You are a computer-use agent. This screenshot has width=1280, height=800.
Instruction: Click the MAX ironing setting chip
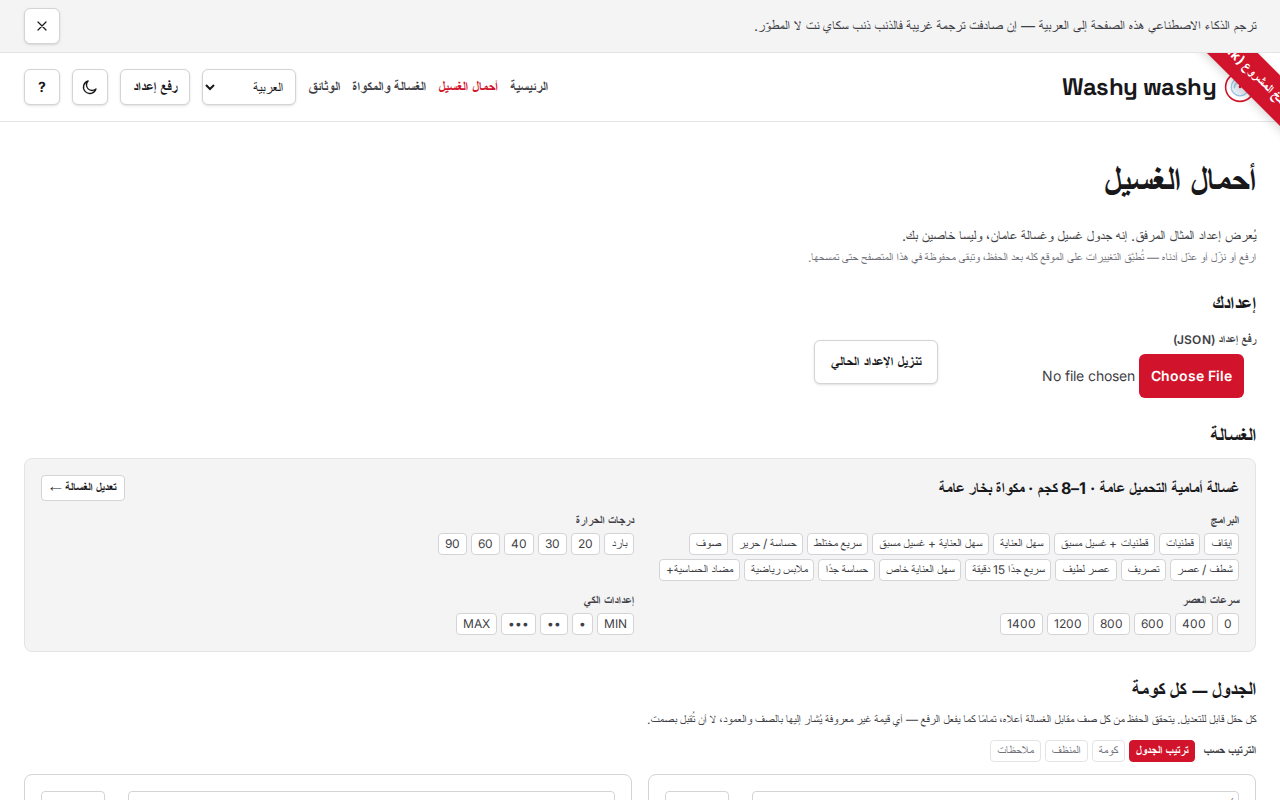tap(476, 624)
